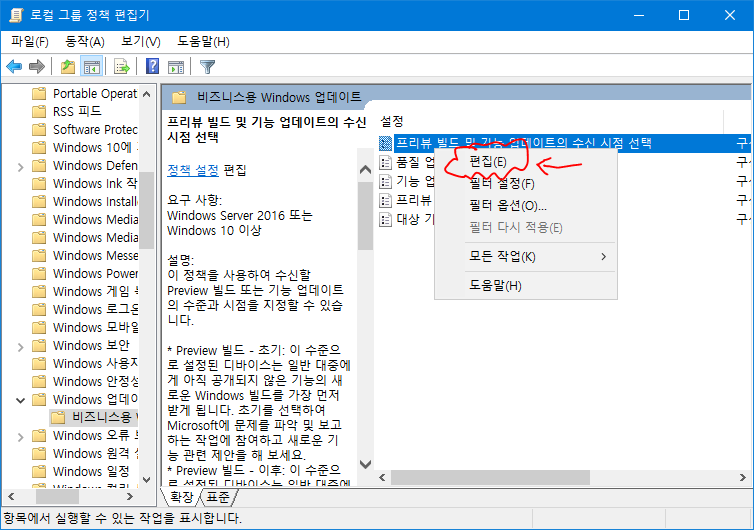Open the 도움말(H) menu in menu bar
This screenshot has width=754, height=530.
(203, 42)
